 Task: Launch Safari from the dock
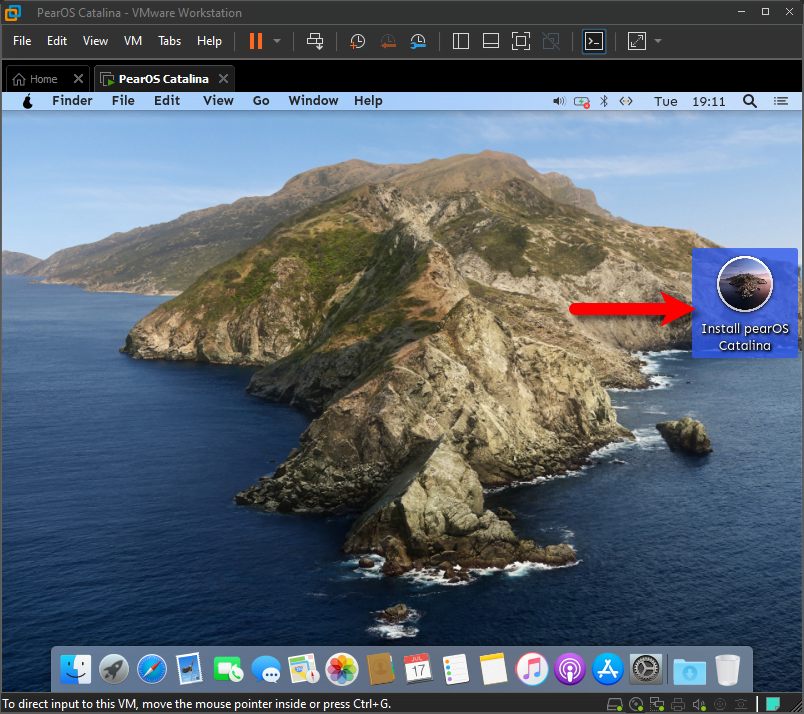pyautogui.click(x=152, y=669)
